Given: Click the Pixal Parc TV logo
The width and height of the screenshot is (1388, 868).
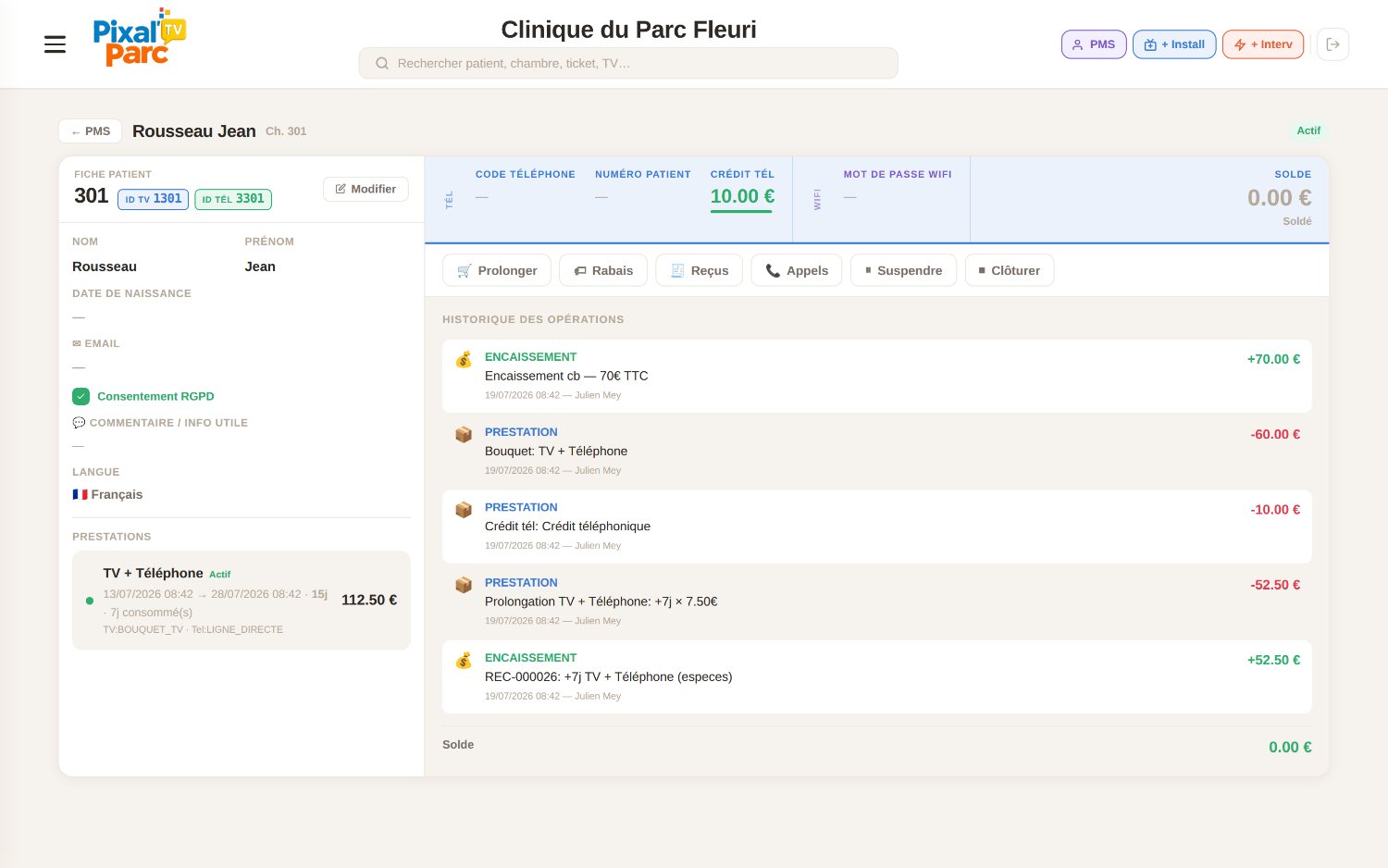Looking at the screenshot, I should coord(139,38).
